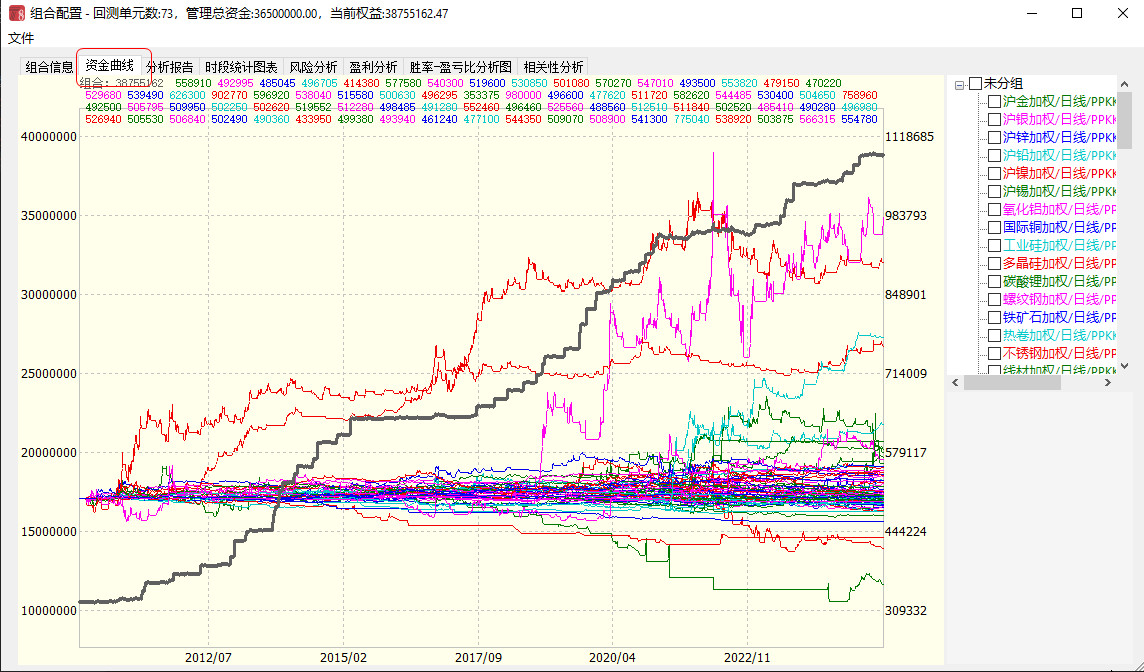Open the 文件 menu
This screenshot has height=672, width=1144.
click(21, 38)
